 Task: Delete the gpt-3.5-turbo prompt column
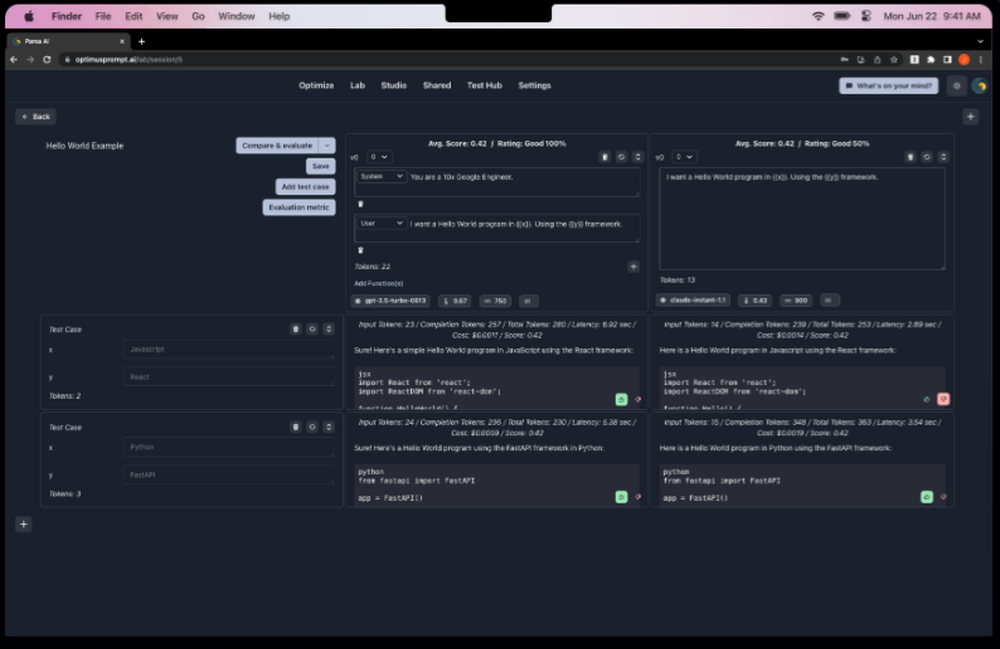point(605,157)
